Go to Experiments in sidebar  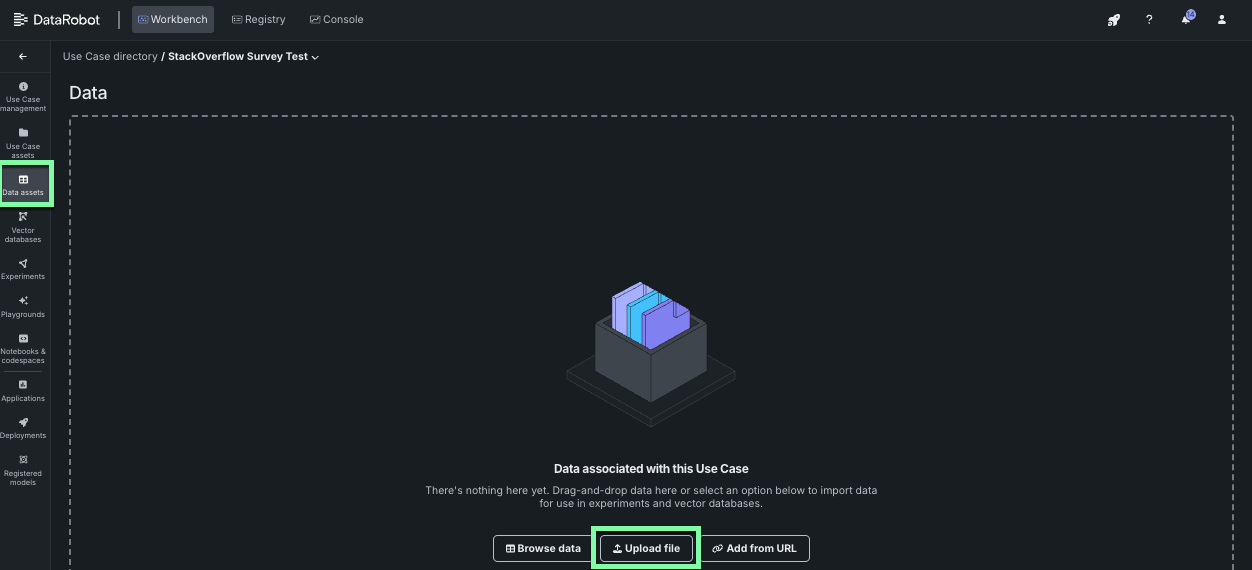tap(23, 268)
